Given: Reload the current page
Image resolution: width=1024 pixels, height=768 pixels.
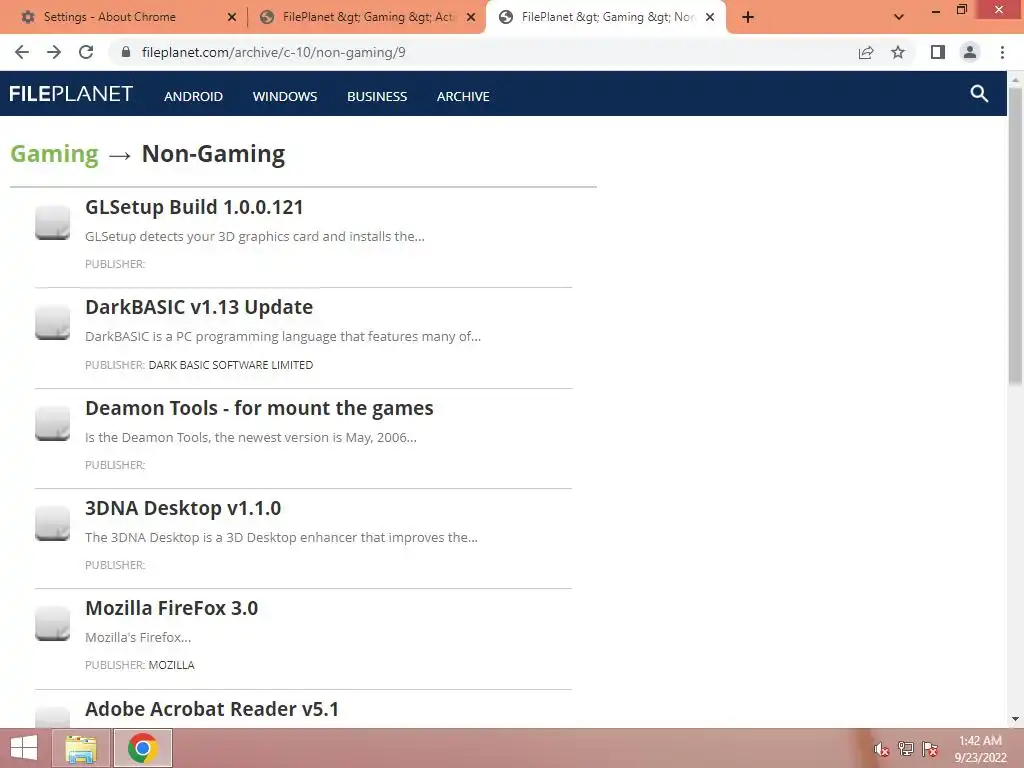Looking at the screenshot, I should point(86,52).
